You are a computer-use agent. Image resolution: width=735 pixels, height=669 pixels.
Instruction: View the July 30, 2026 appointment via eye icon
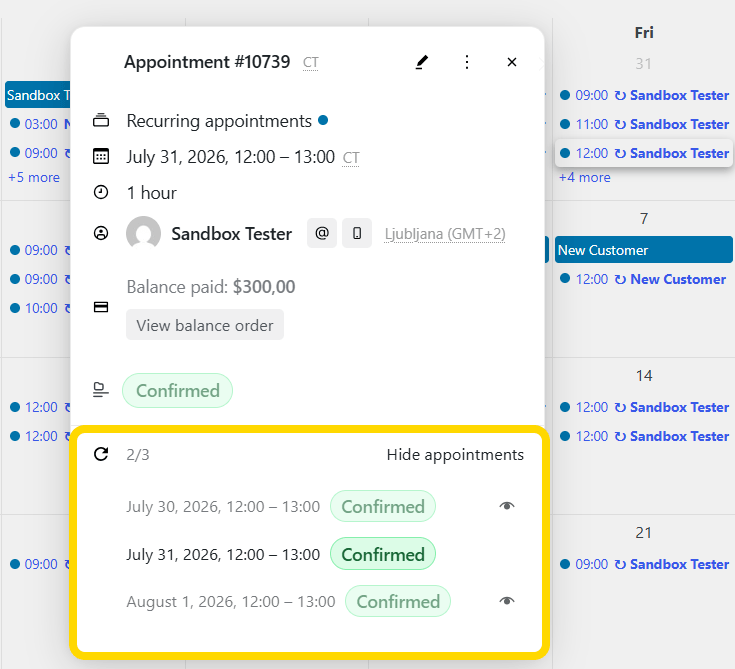(x=507, y=506)
